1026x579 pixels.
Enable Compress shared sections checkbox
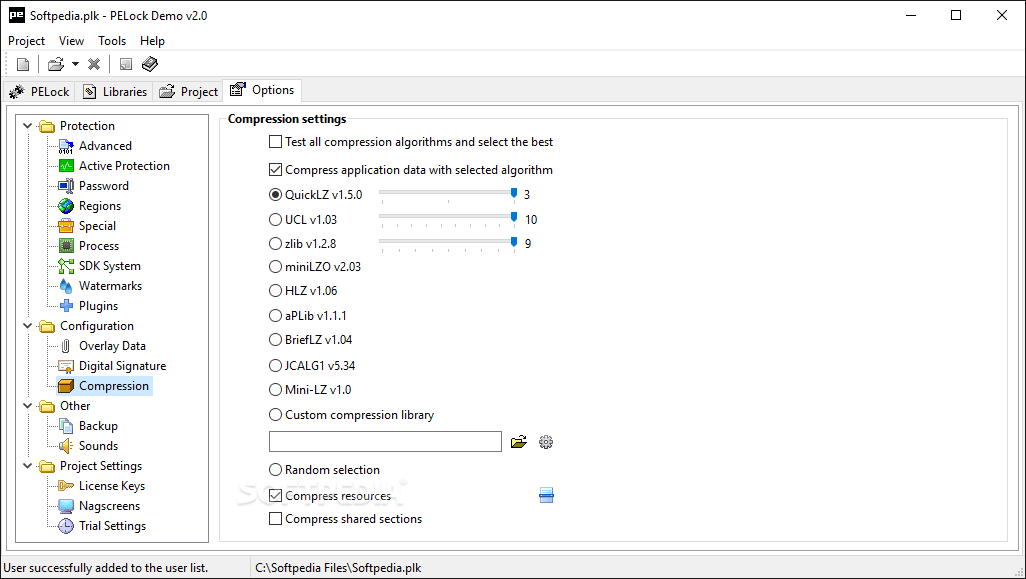pyautogui.click(x=275, y=519)
